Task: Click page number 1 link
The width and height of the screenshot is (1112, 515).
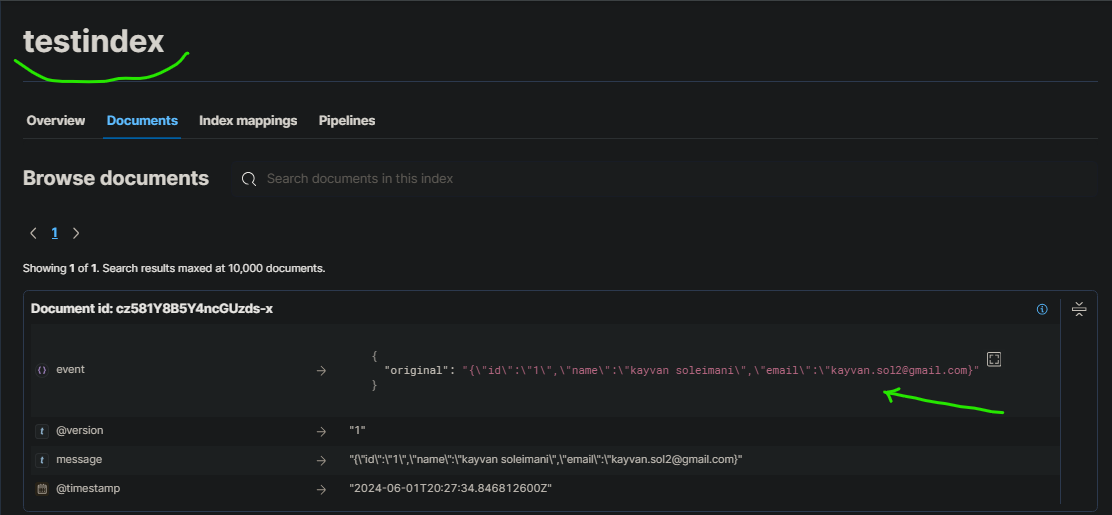Action: click(55, 233)
